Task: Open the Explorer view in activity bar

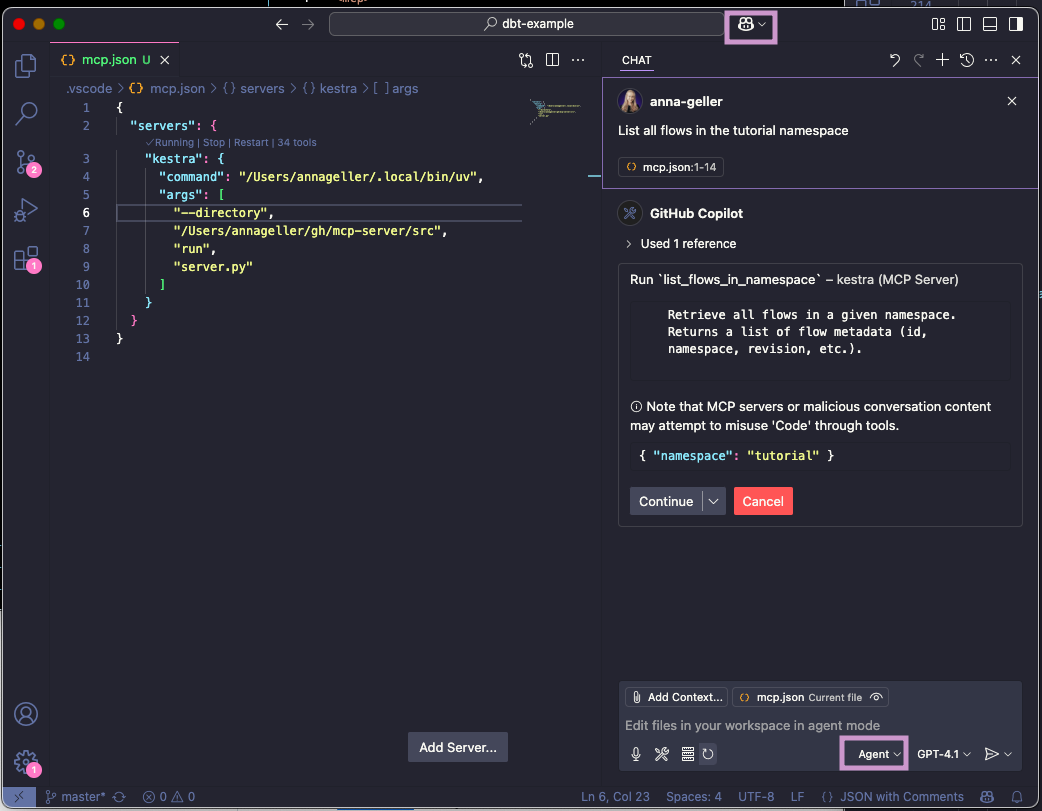Action: click(26, 67)
